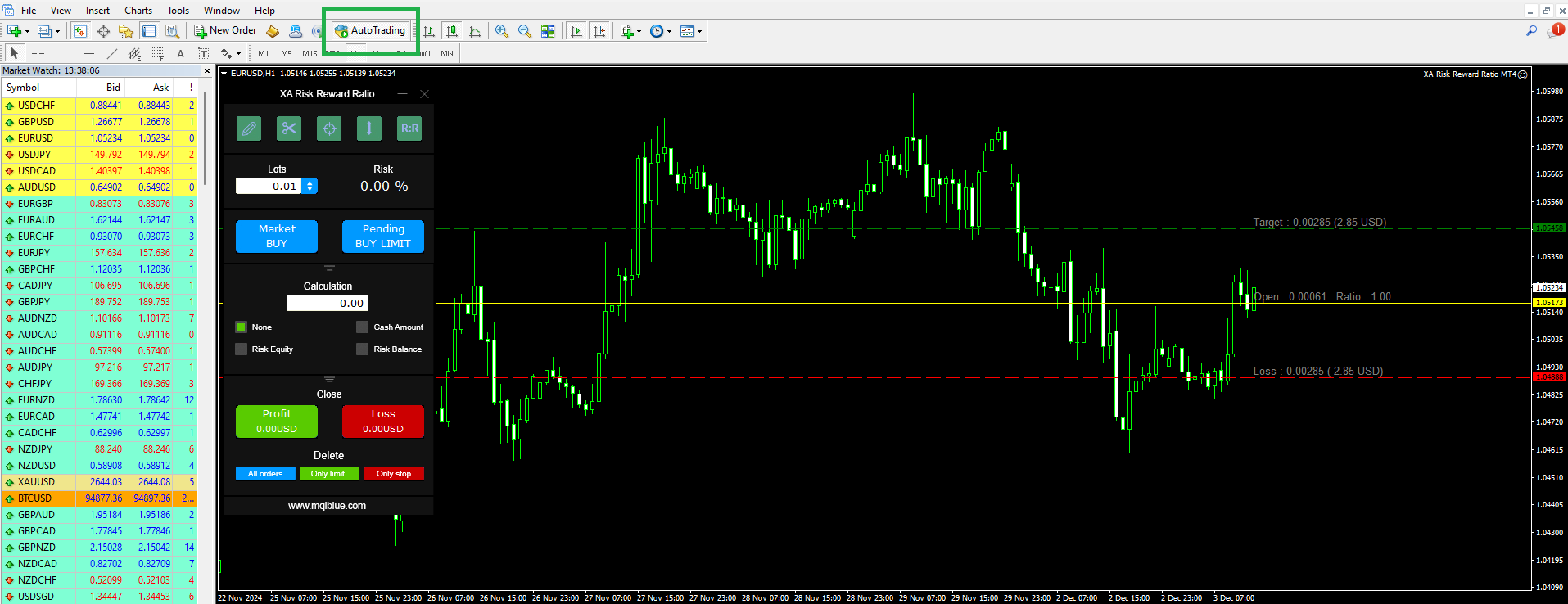Click the Lots value input field

tap(269, 186)
